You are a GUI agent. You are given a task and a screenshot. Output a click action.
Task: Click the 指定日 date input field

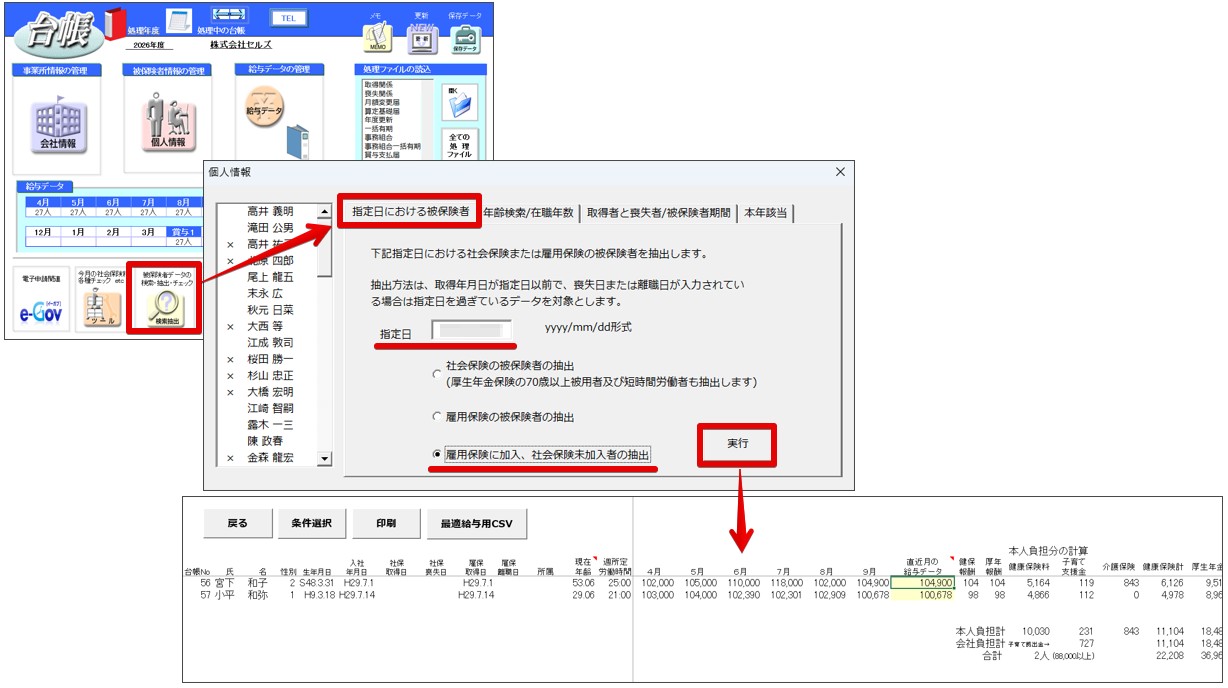click(471, 329)
